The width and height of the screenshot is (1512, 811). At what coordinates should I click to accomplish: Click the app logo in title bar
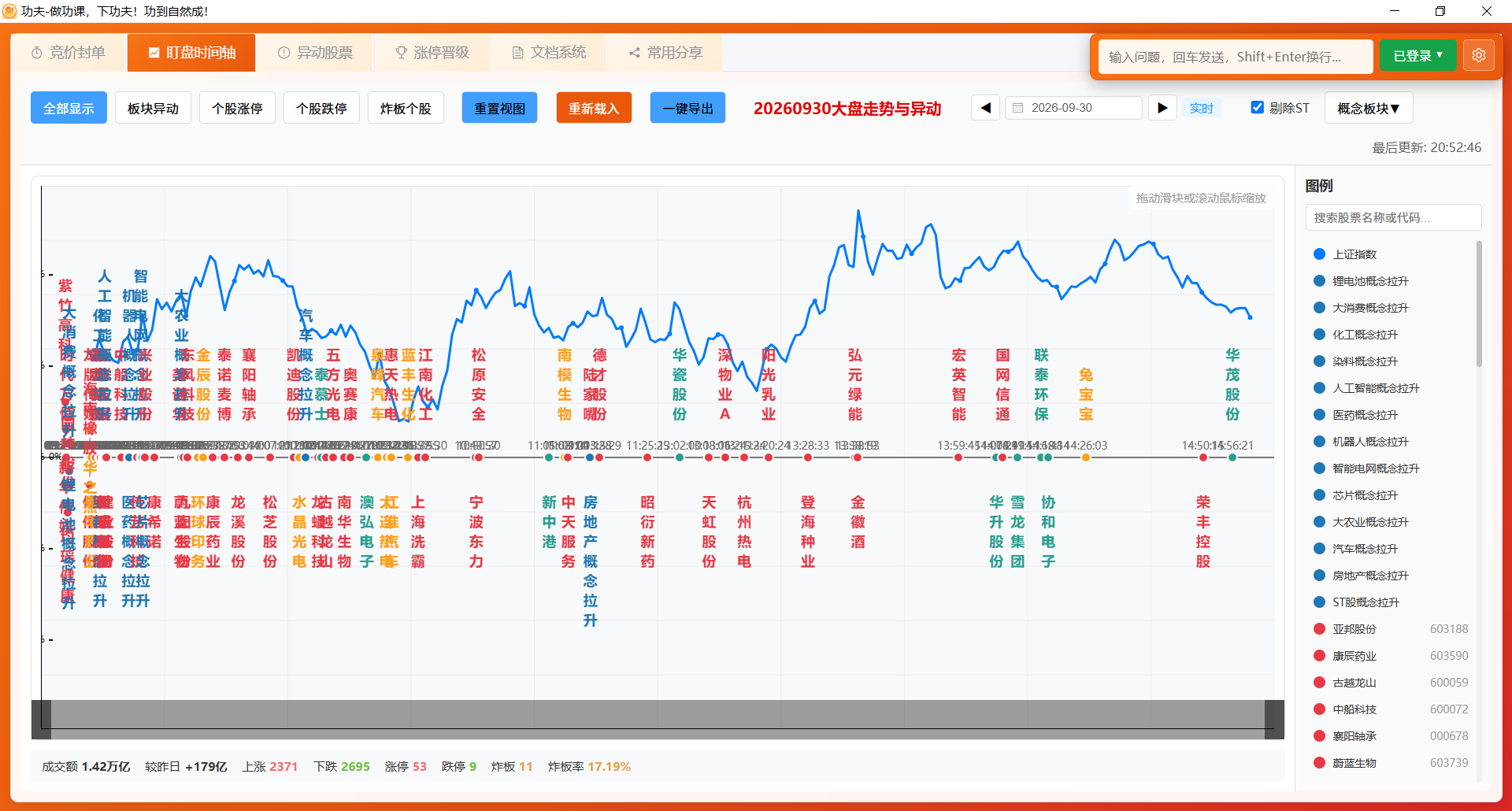pyautogui.click(x=9, y=11)
